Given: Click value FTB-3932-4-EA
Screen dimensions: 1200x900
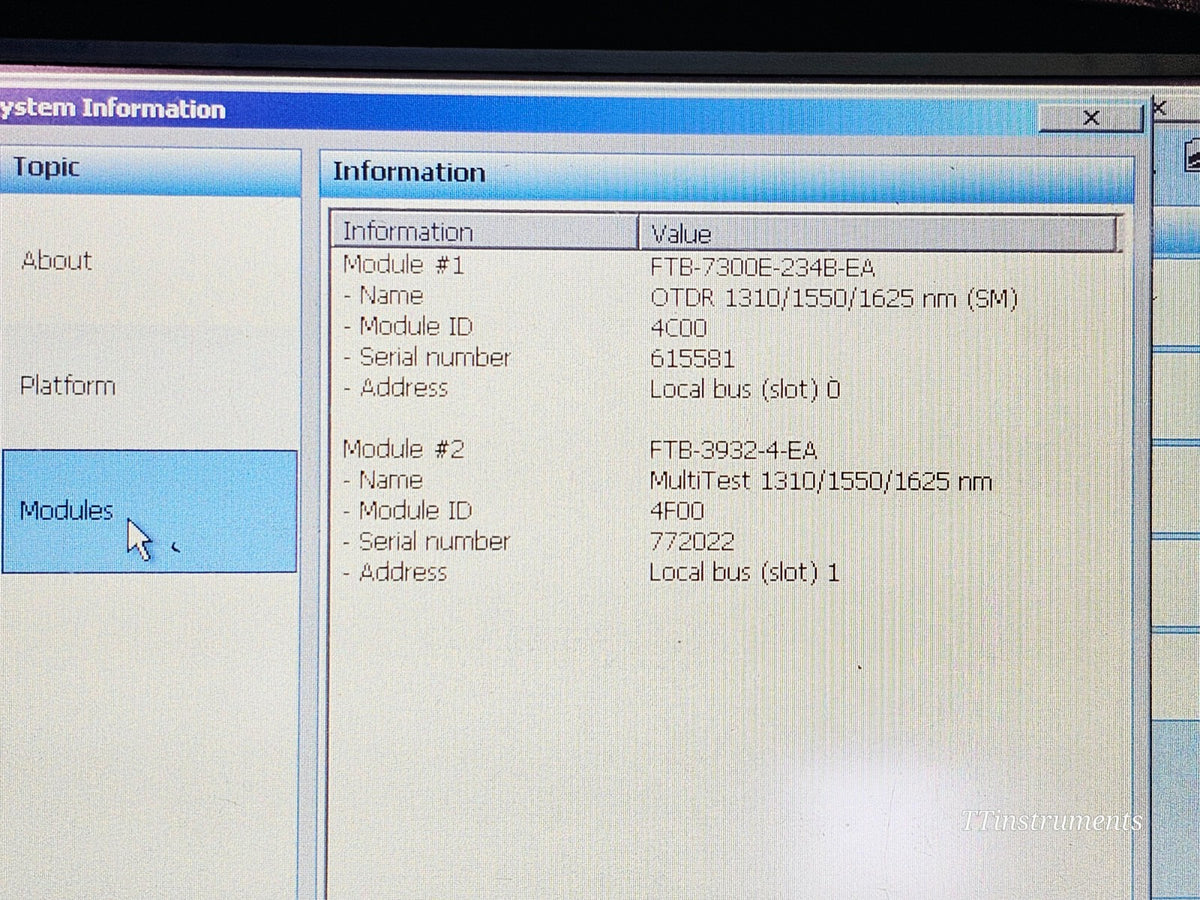Looking at the screenshot, I should coord(733,450).
